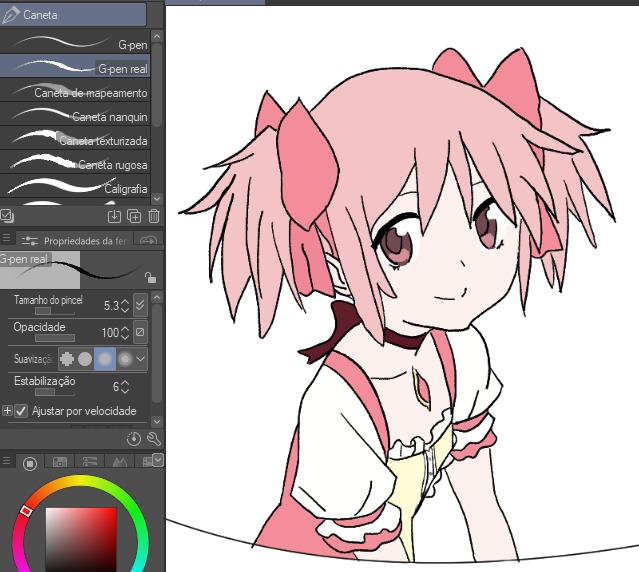Image resolution: width=639 pixels, height=572 pixels.
Task: Reset tool properties to default
Action: (x=134, y=439)
